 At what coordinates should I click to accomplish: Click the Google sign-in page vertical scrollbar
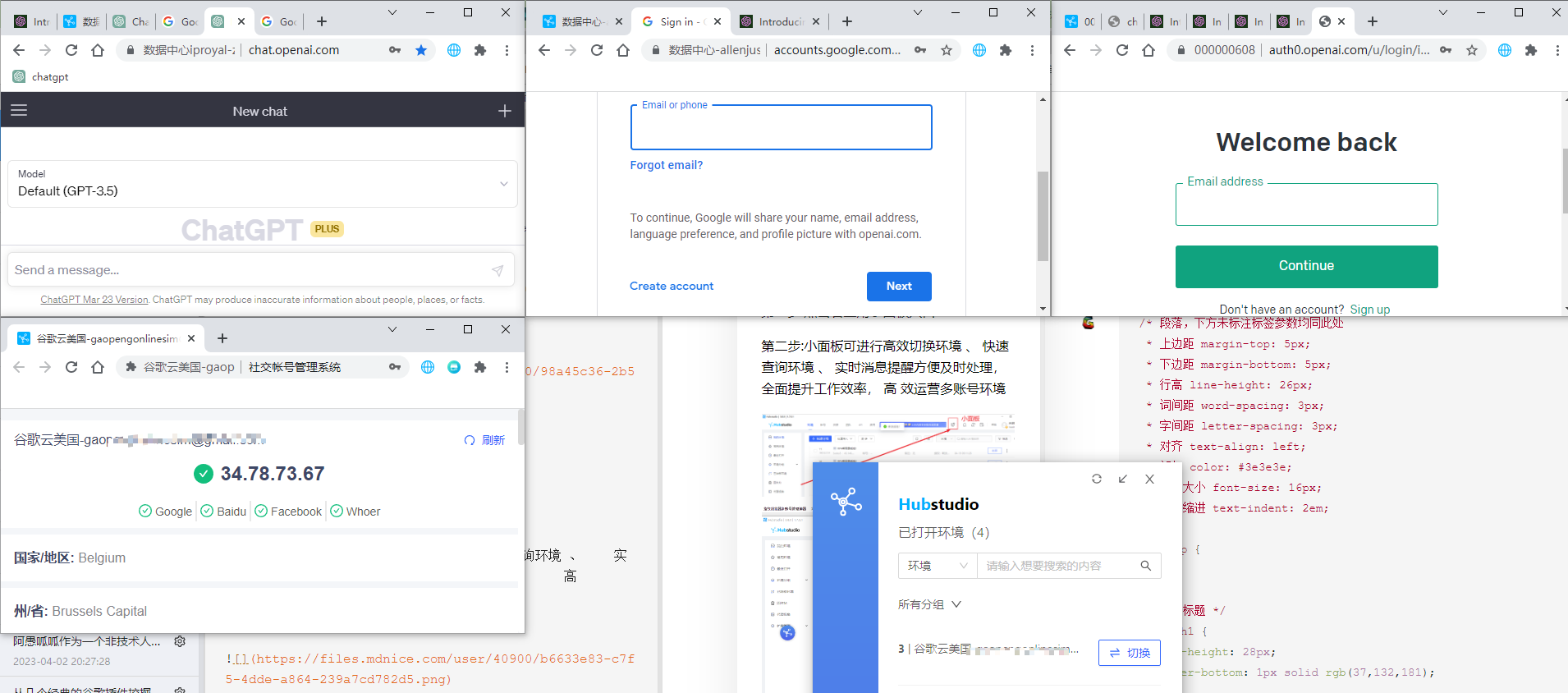coord(1043,216)
